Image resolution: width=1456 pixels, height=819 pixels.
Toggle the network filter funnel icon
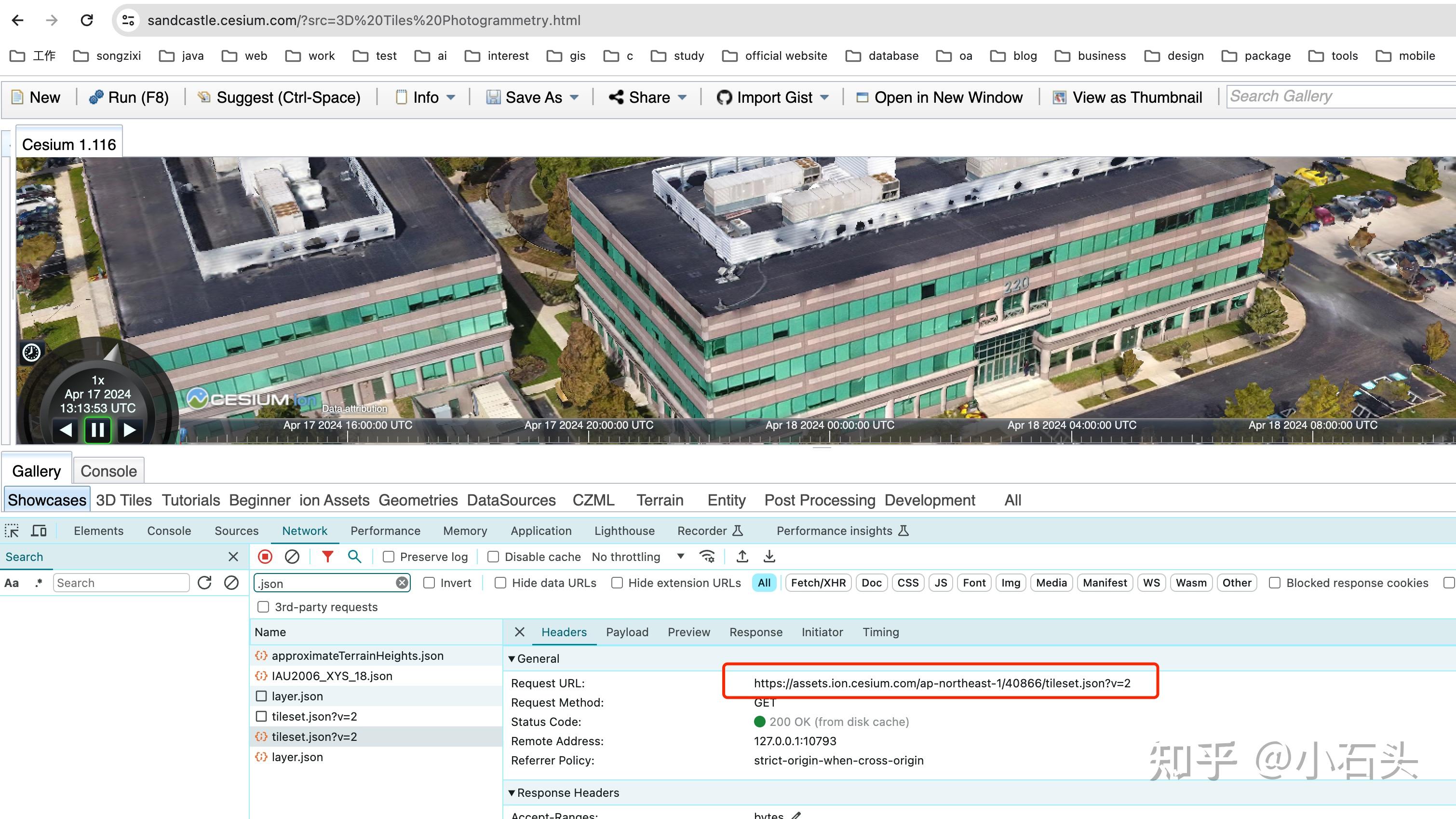tap(327, 557)
